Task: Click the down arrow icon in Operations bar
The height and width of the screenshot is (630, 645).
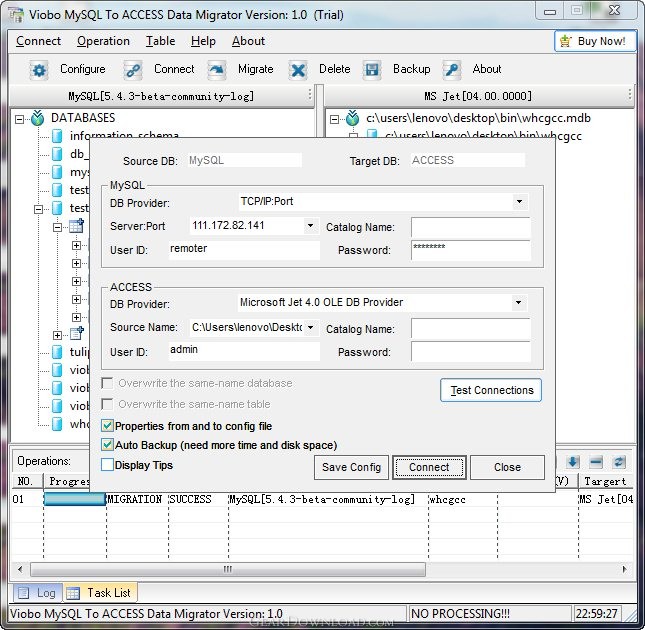Action: (x=573, y=462)
